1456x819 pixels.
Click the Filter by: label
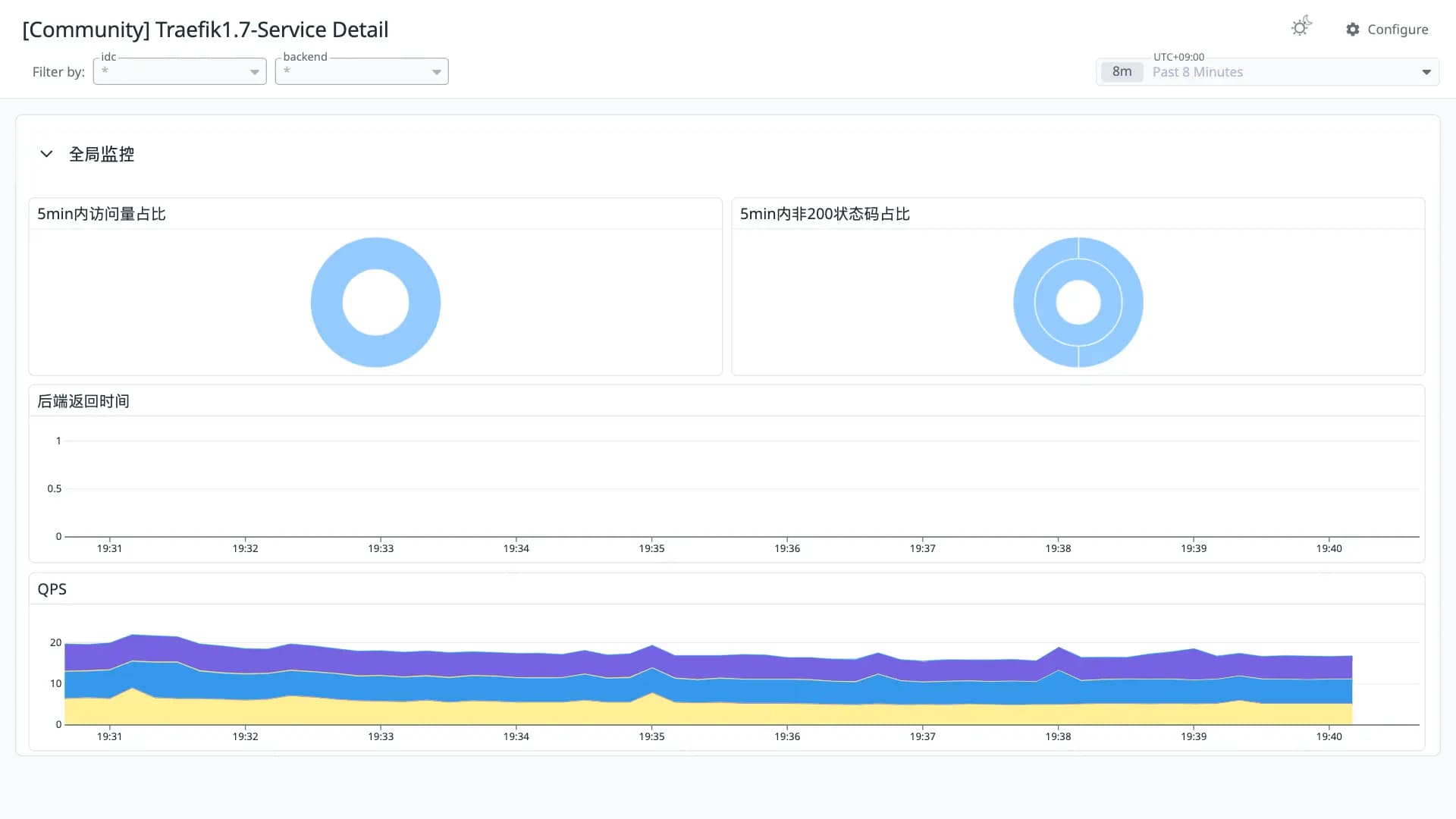58,72
